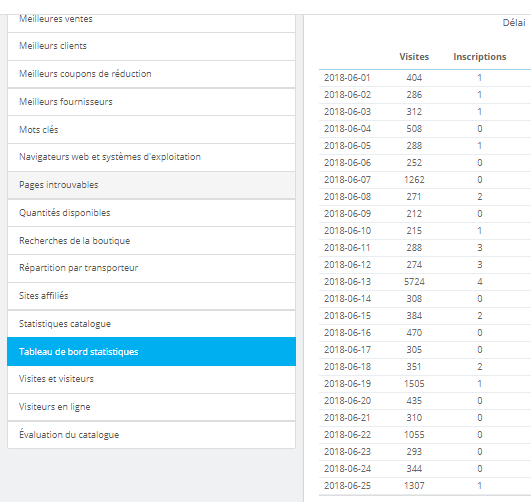This screenshot has height=502, width=531.
Task: Select Meilleurs clients menu entry
Action: [151, 46]
